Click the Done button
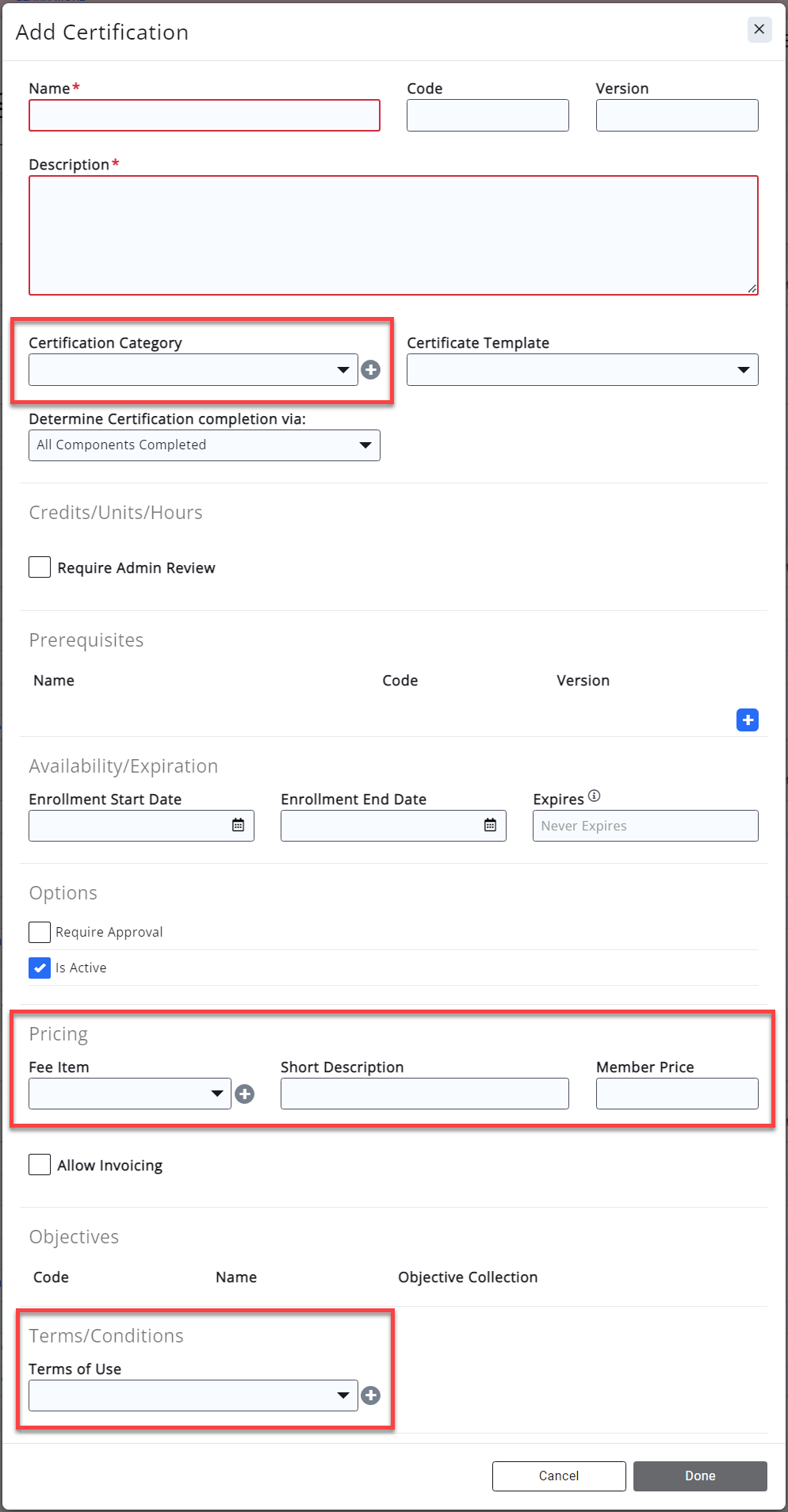Screen dimensions: 788x1512 (699, 1476)
